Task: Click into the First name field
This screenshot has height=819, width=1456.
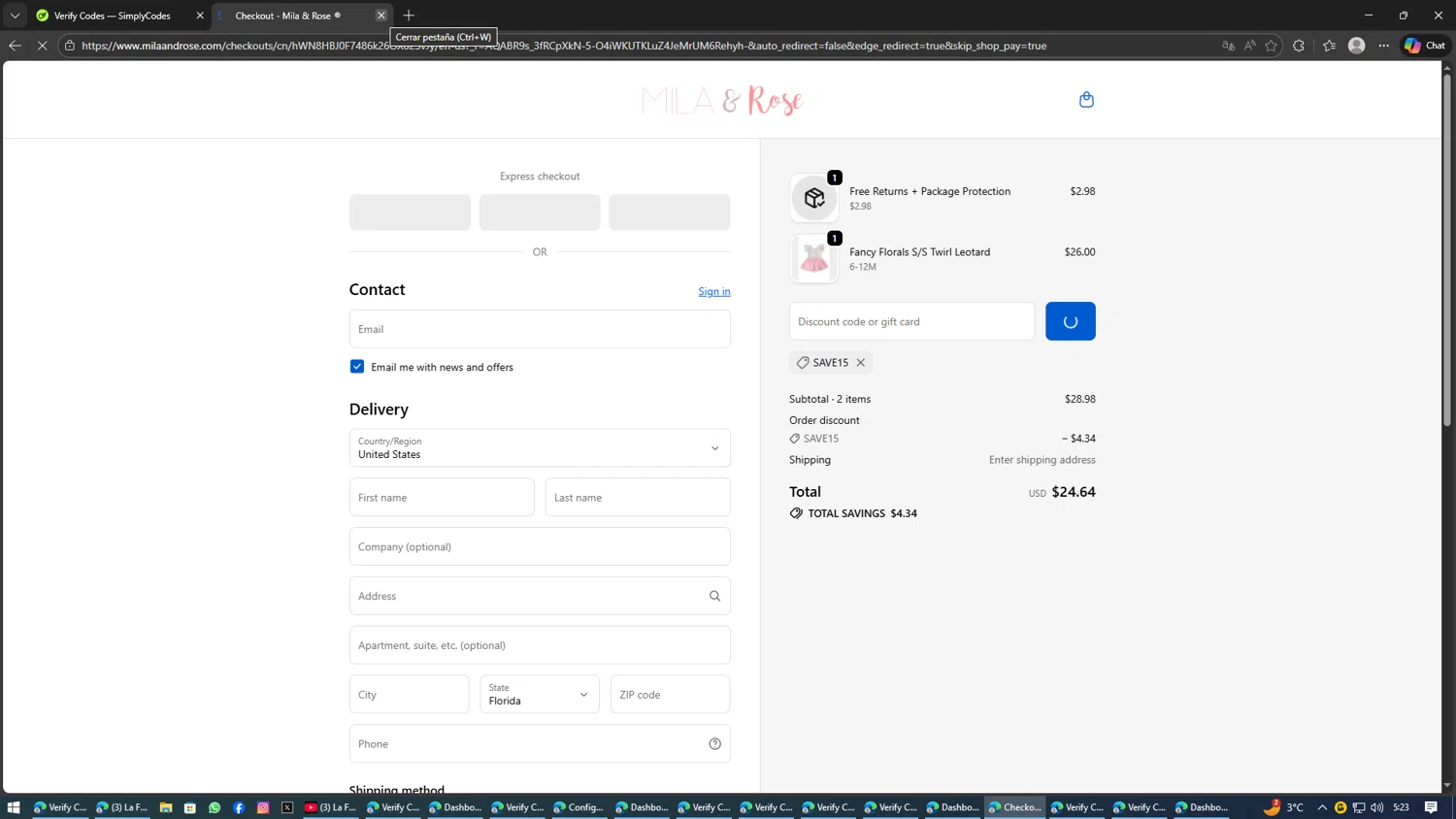Action: point(442,498)
